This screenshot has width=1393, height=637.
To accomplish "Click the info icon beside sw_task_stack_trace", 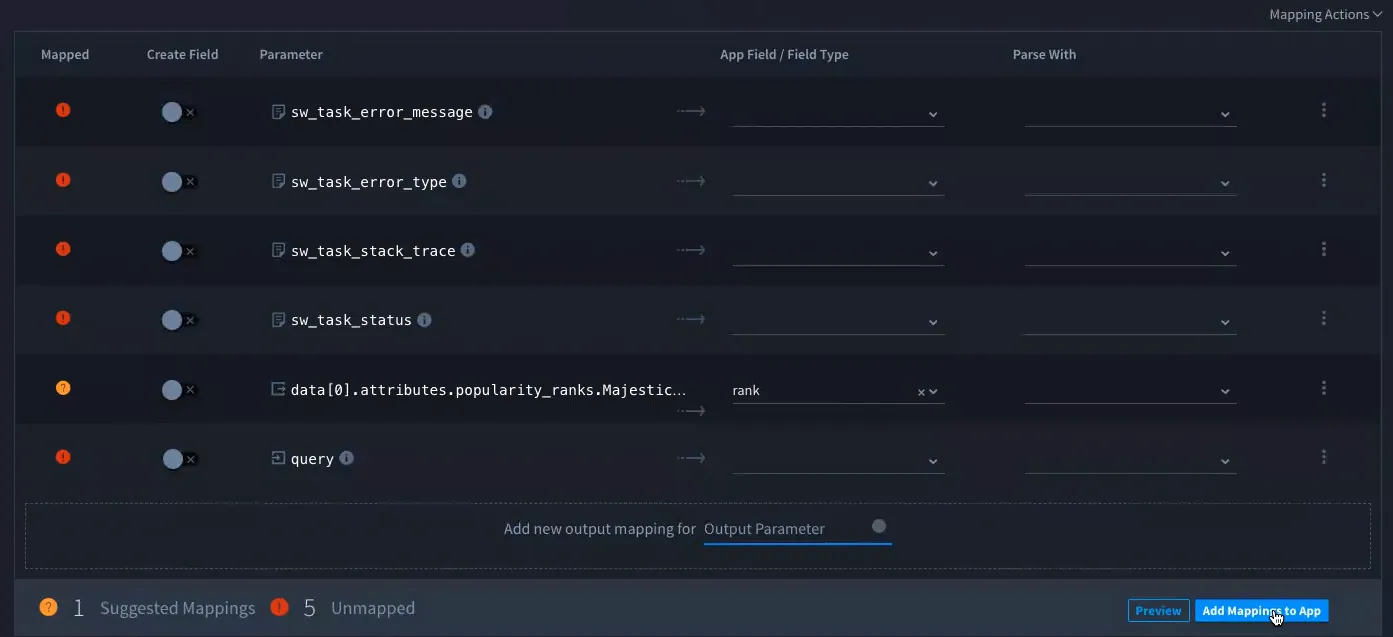I will [x=467, y=250].
